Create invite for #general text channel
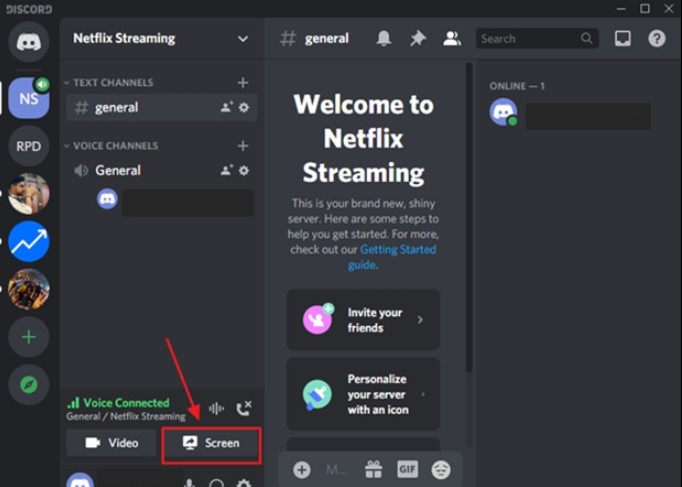The height and width of the screenshot is (487, 682). click(226, 107)
